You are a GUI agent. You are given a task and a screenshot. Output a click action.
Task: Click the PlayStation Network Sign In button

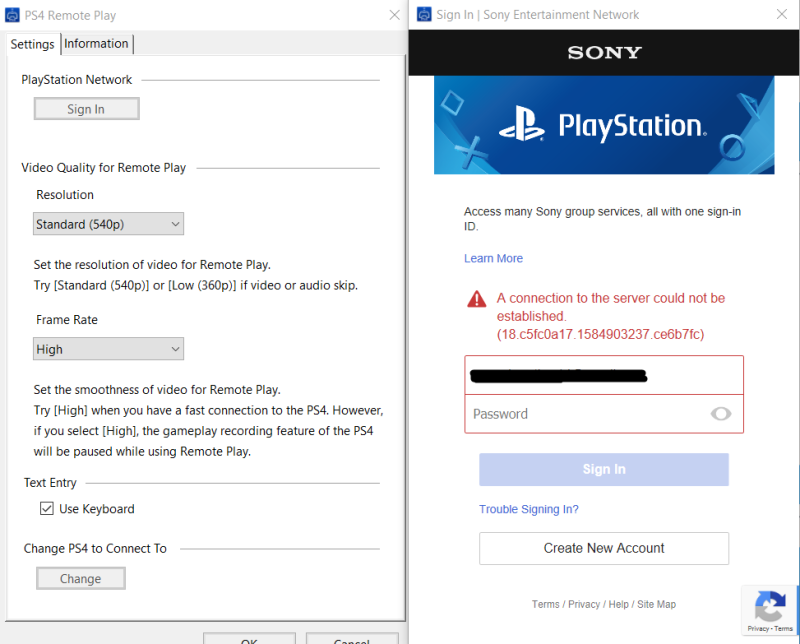[87, 109]
